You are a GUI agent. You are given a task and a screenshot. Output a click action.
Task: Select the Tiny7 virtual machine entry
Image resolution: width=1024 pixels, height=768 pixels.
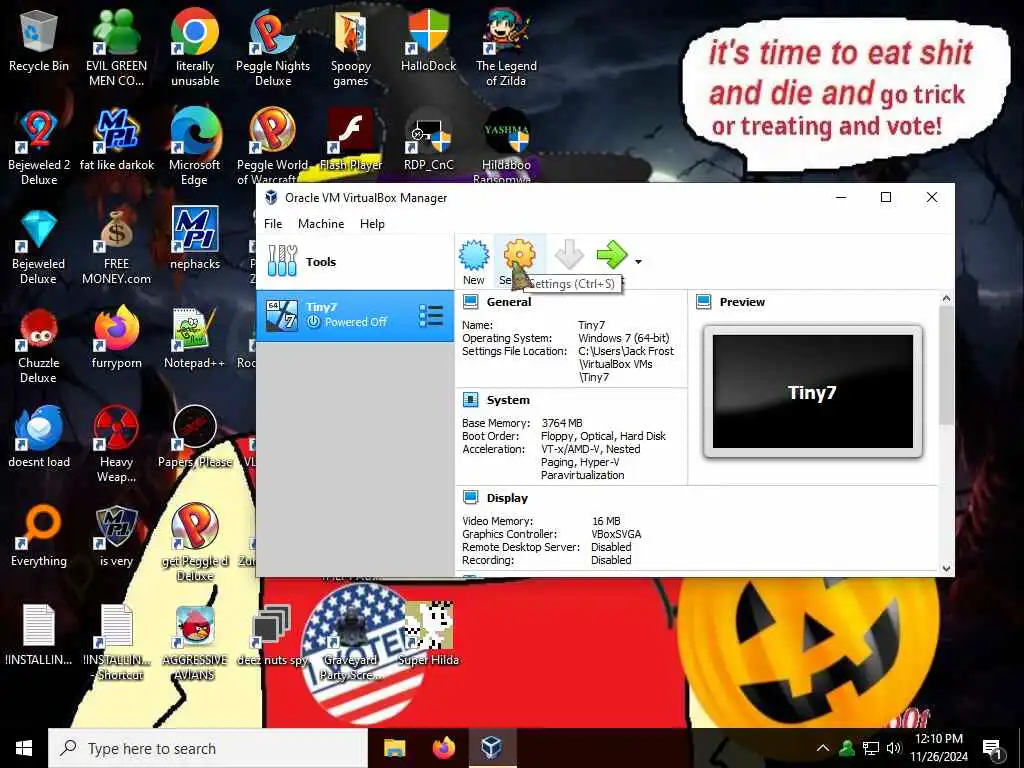(x=355, y=315)
